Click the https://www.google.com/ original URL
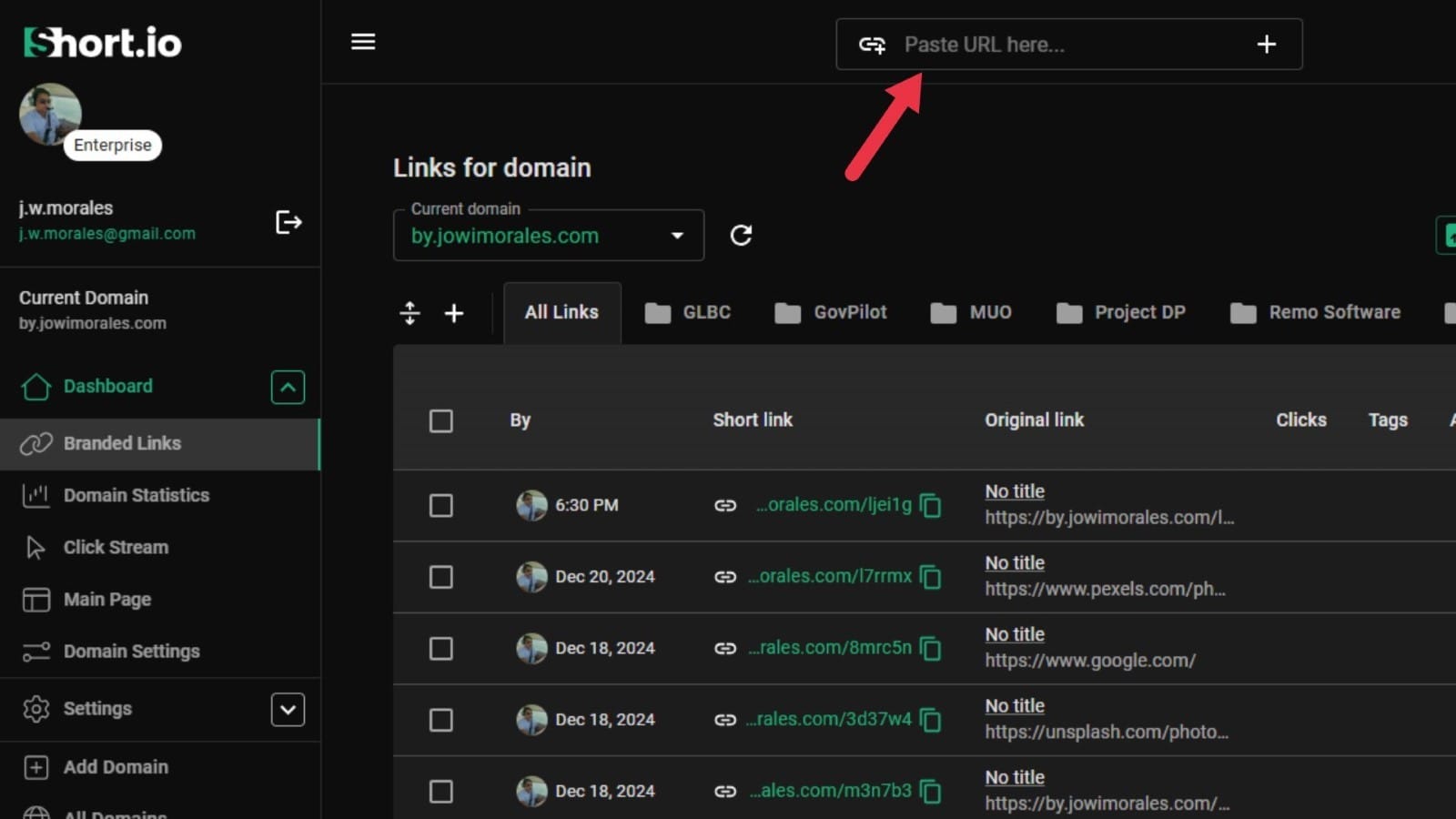The height and width of the screenshot is (819, 1456). tap(1090, 661)
